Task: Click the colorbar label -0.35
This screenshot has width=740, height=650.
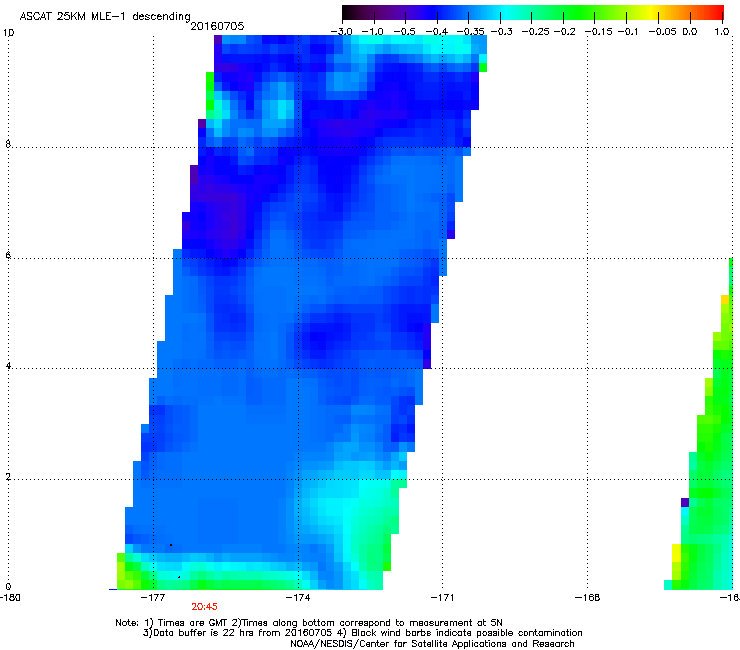Action: pos(471,31)
